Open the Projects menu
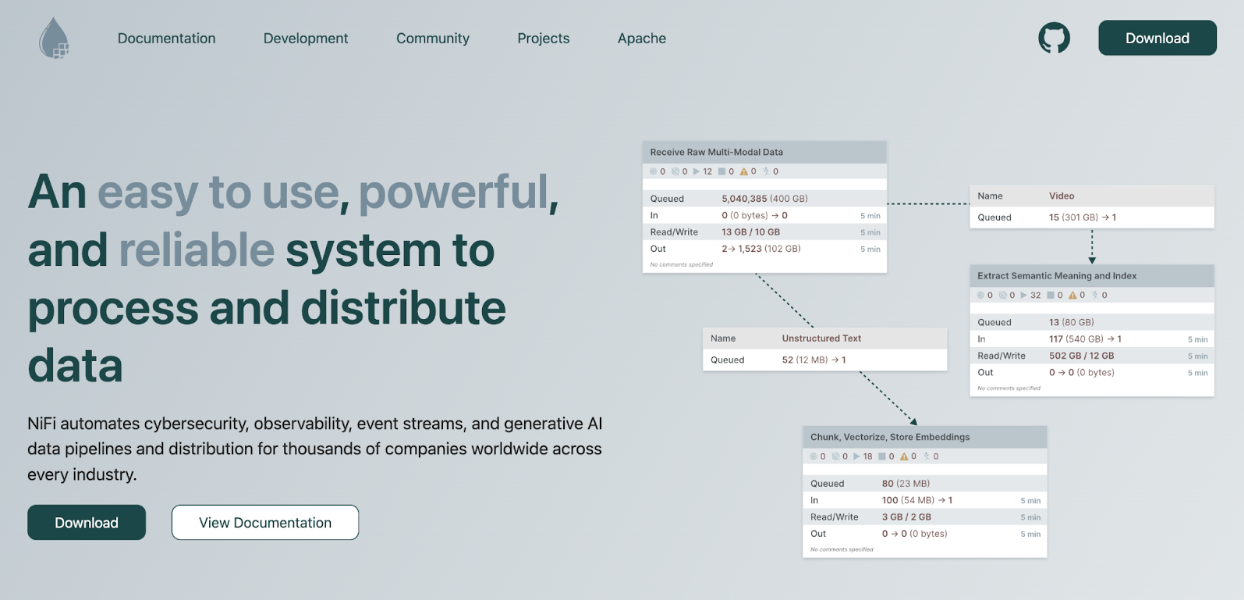The image size is (1244, 600). tap(543, 38)
